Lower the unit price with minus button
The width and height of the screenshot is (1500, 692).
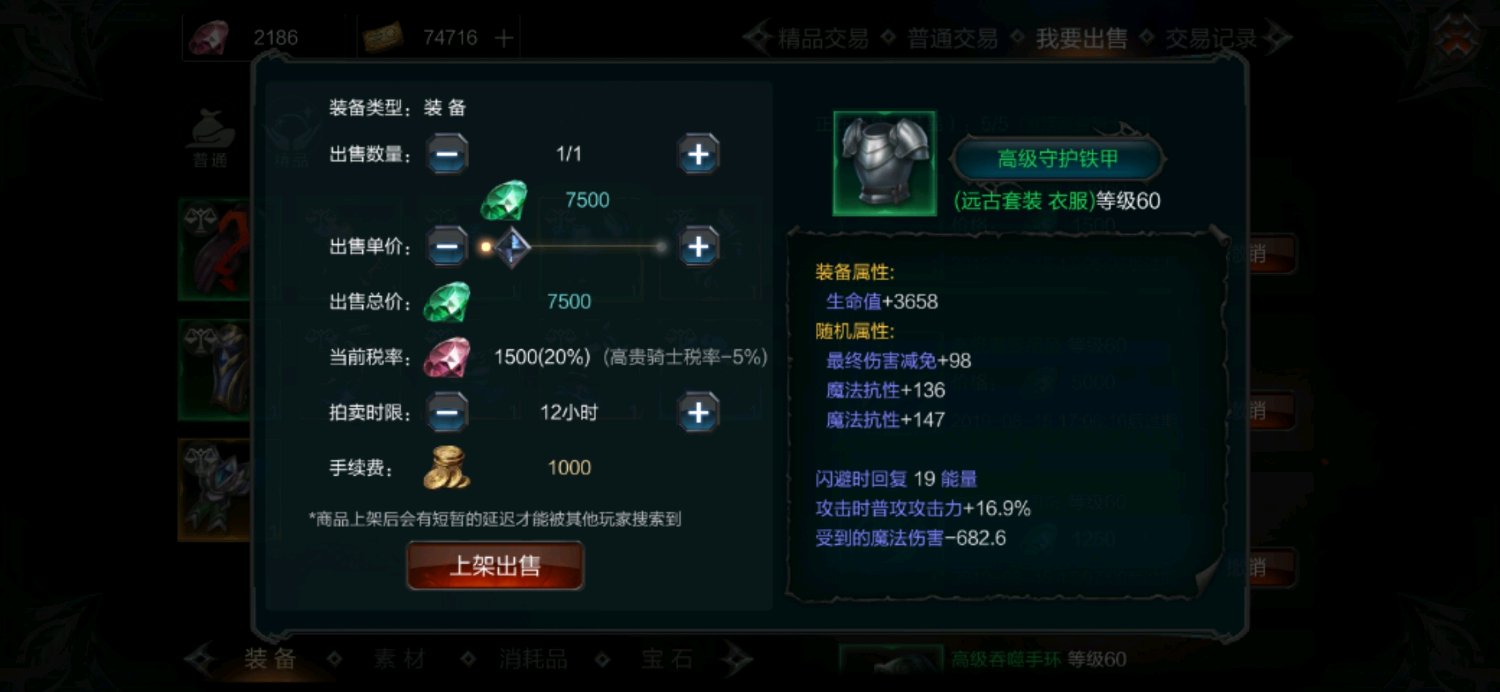[448, 246]
